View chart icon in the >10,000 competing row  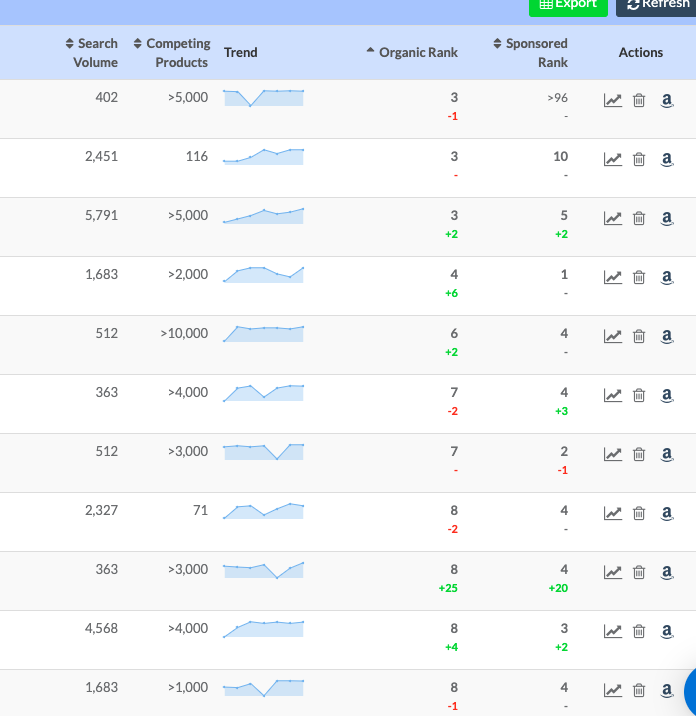click(612, 336)
